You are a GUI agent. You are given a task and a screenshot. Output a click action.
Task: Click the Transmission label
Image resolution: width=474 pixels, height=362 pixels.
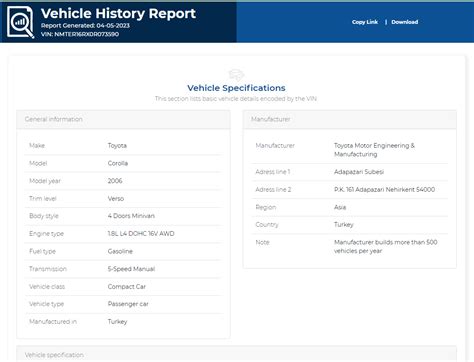coord(48,269)
